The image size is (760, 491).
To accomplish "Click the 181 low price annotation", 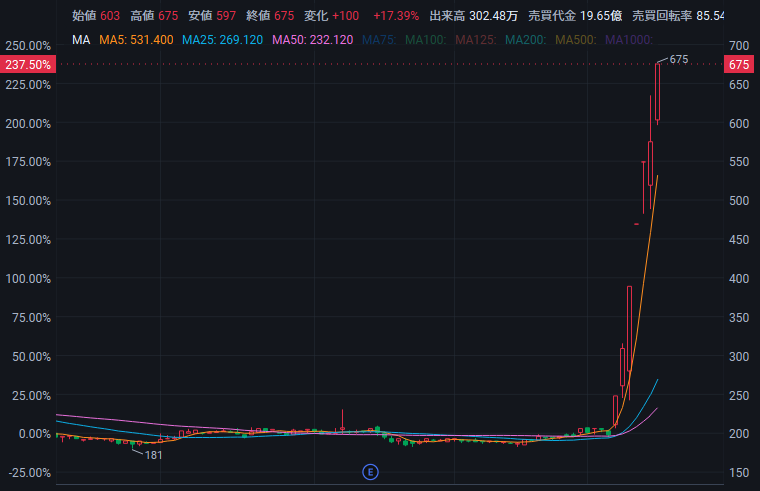I will (154, 455).
